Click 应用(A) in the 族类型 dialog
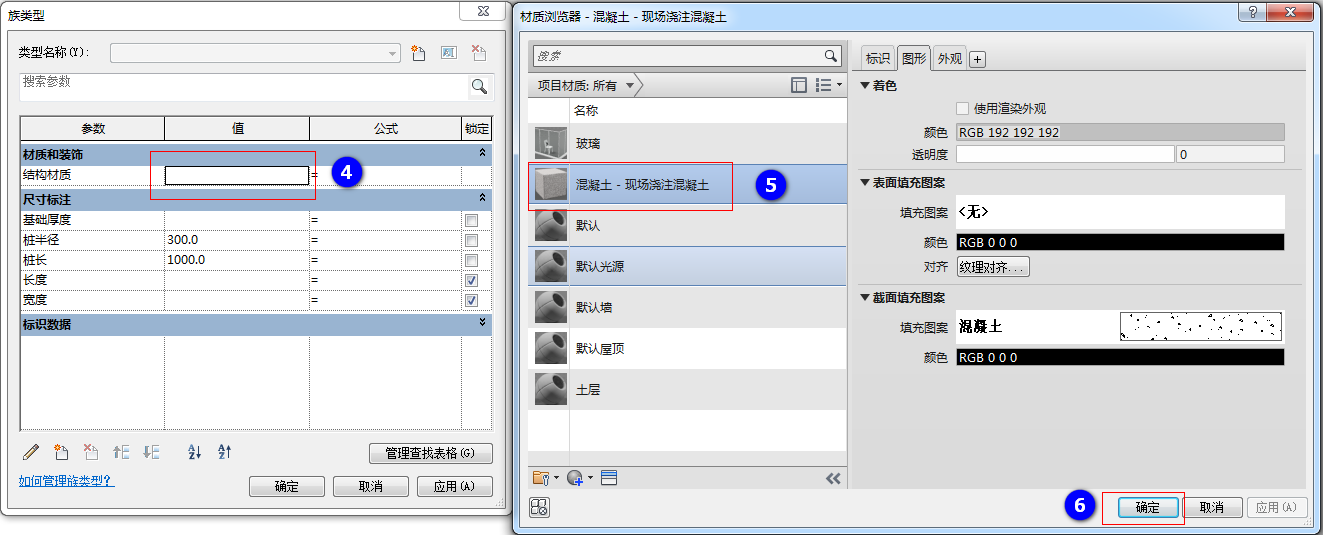Image resolution: width=1323 pixels, height=535 pixels. [x=455, y=487]
